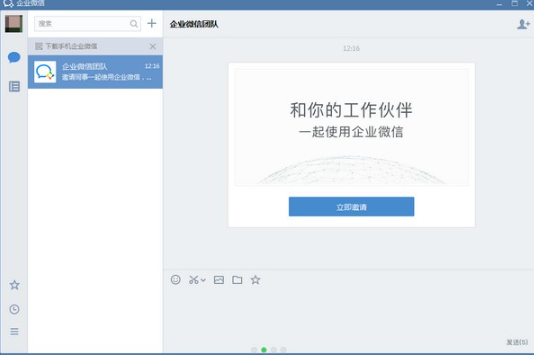This screenshot has height=360, width=534.
Task: Click the scissors screenshot tool
Action: [x=194, y=280]
